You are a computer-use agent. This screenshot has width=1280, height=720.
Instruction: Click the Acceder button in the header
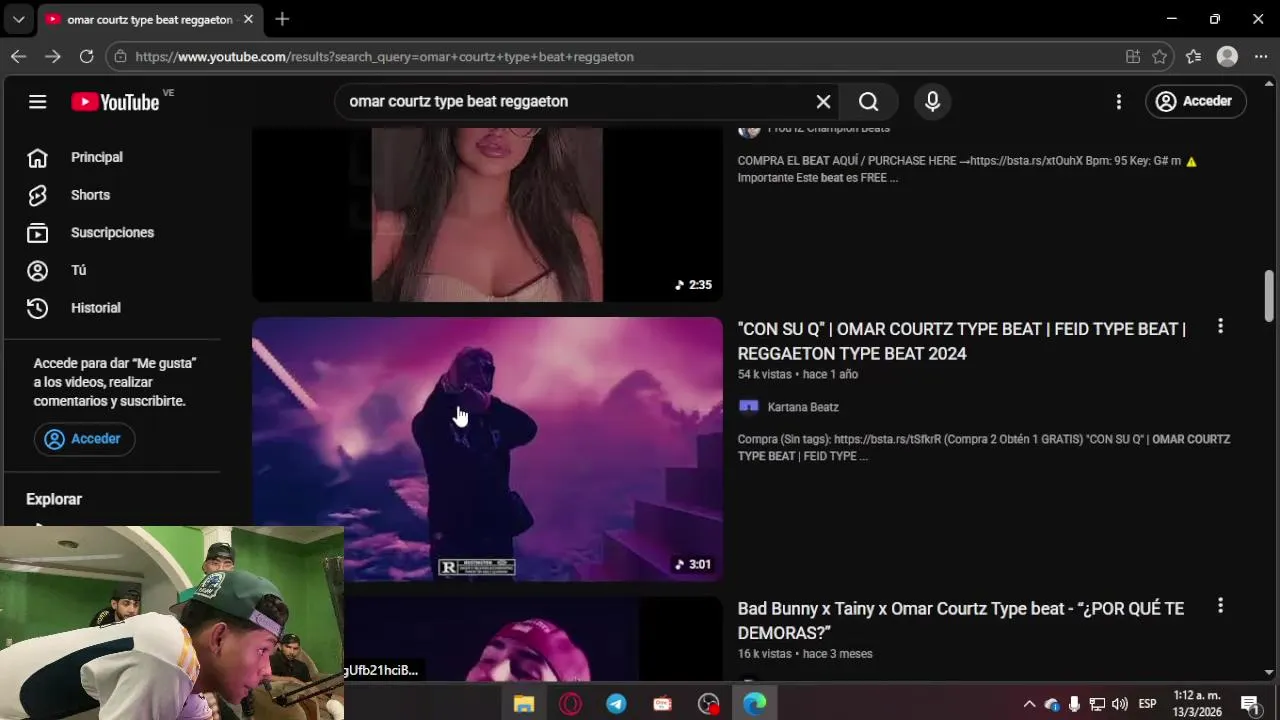click(x=1194, y=101)
